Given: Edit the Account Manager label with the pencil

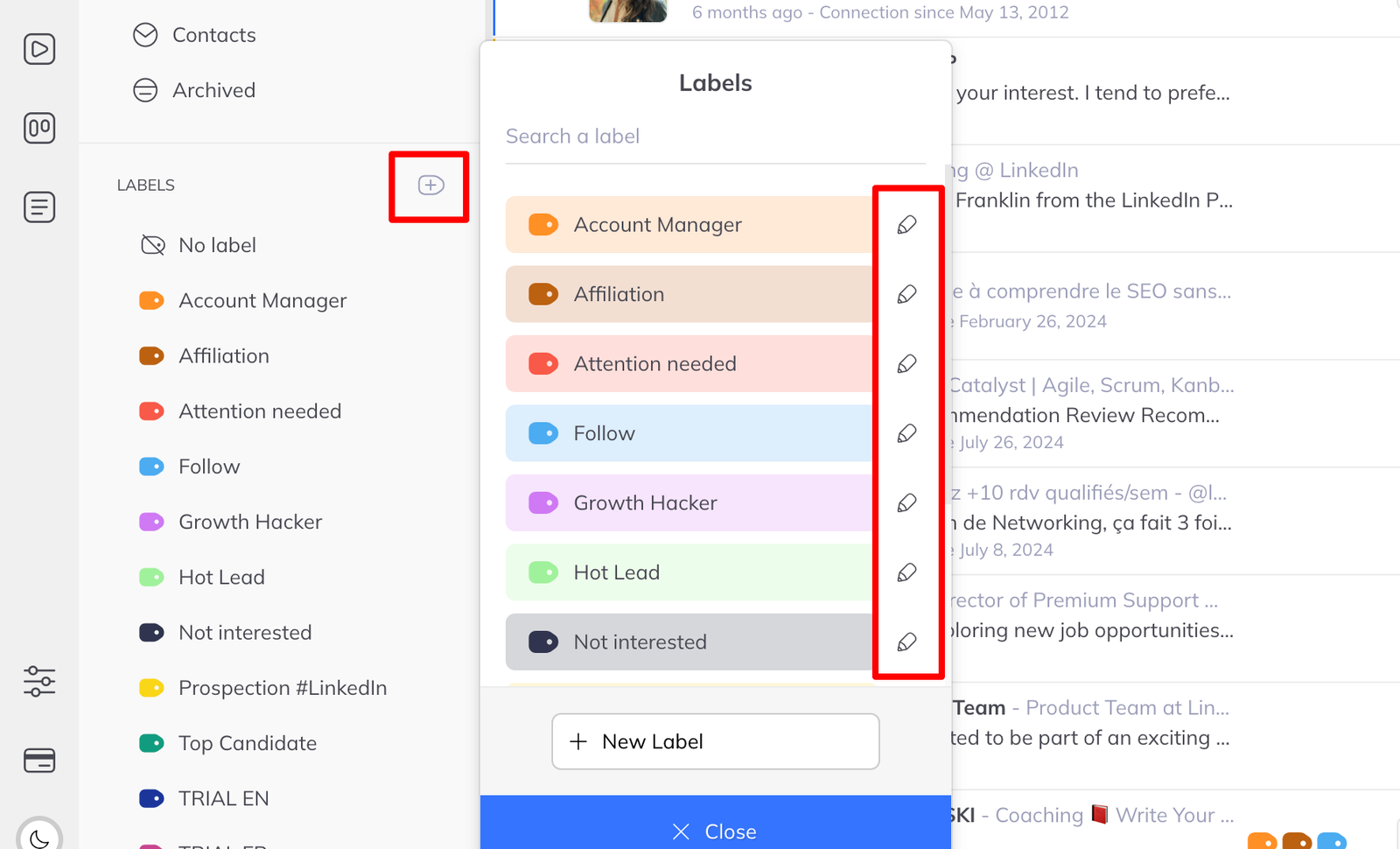Looking at the screenshot, I should tap(907, 225).
